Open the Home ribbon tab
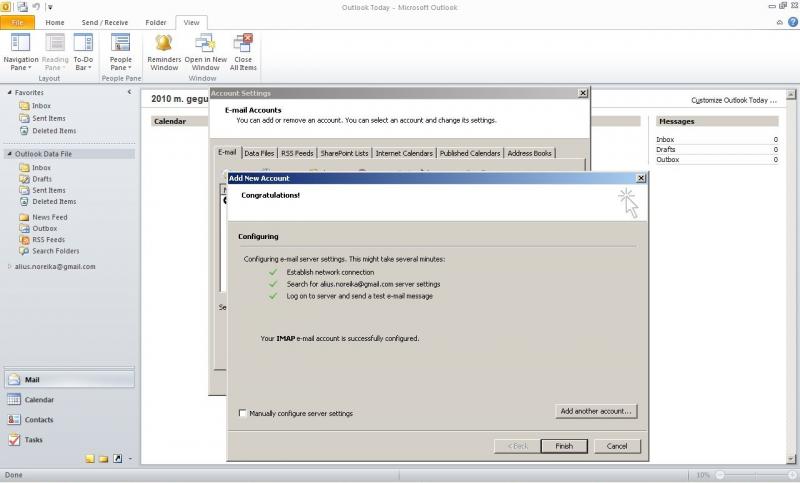 point(55,22)
